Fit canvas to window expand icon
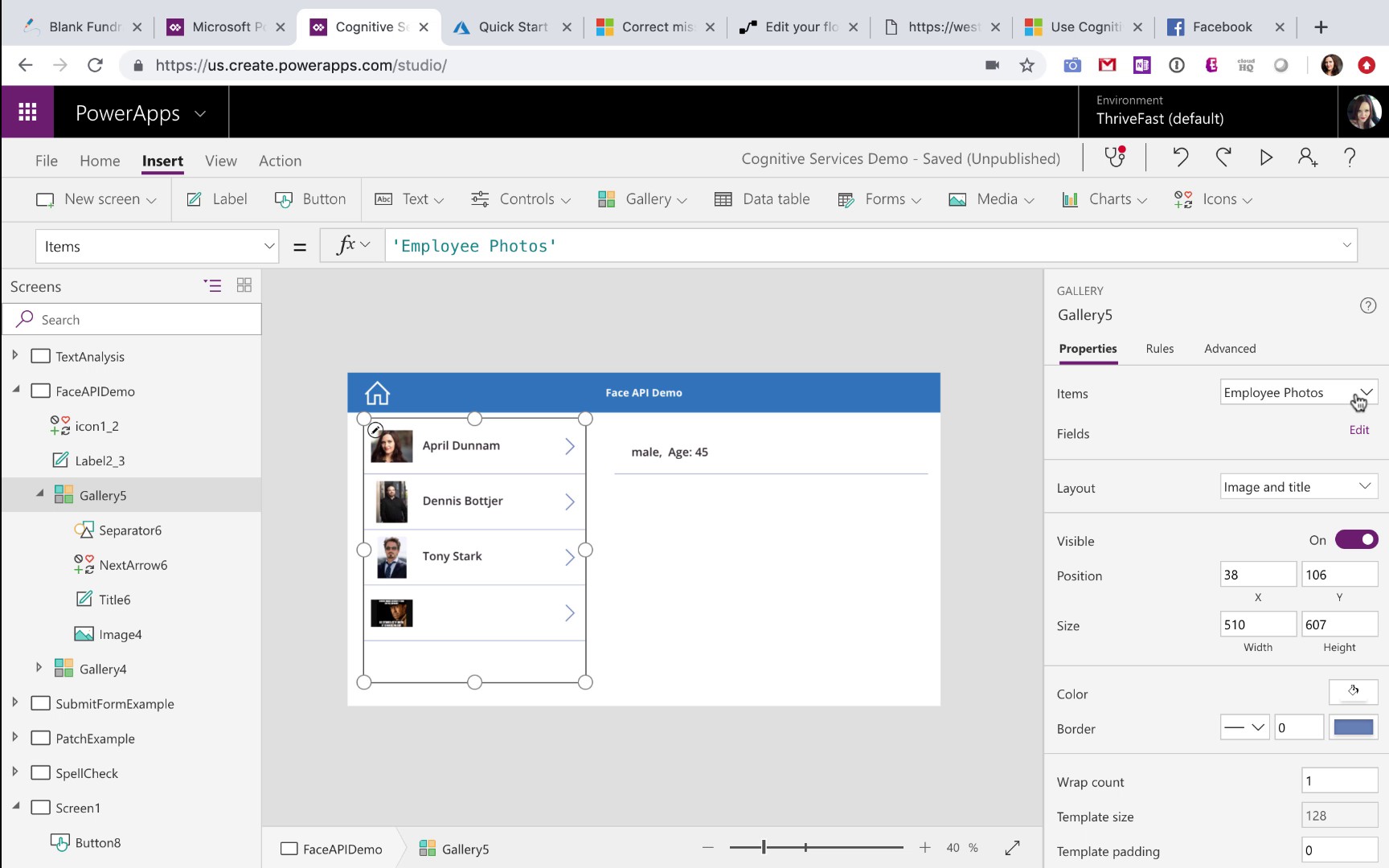 [x=1012, y=848]
